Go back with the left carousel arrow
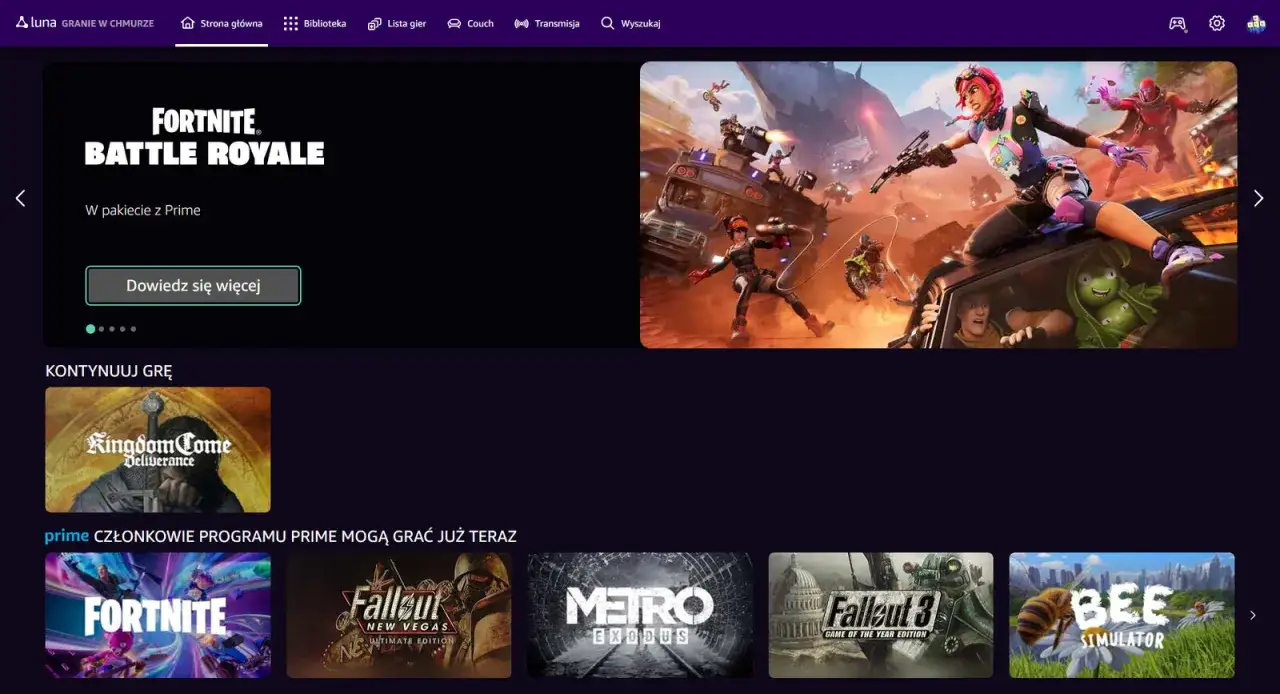Viewport: 1280px width, 694px height. [x=20, y=197]
